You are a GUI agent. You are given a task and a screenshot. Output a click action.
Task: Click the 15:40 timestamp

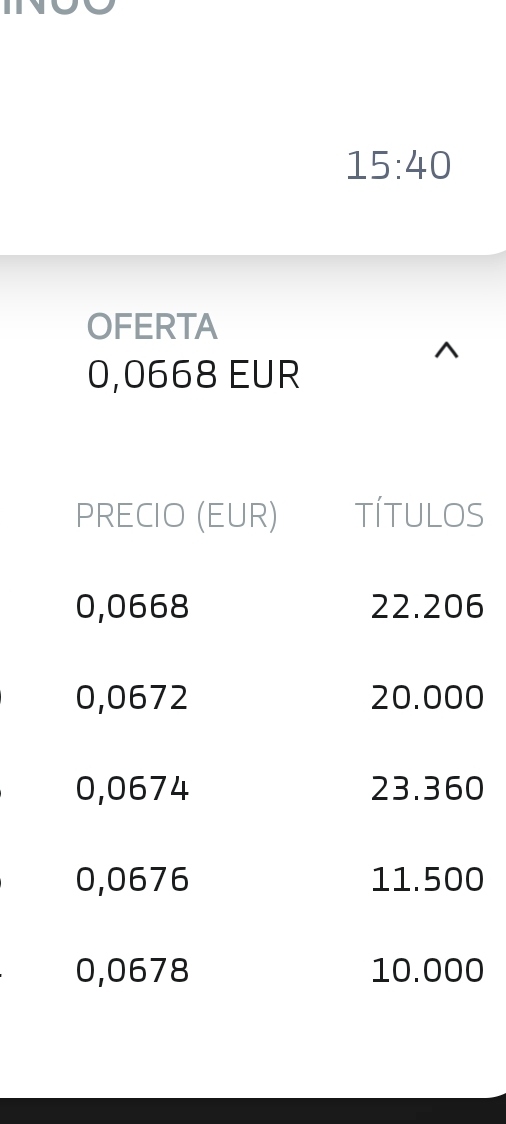click(398, 166)
